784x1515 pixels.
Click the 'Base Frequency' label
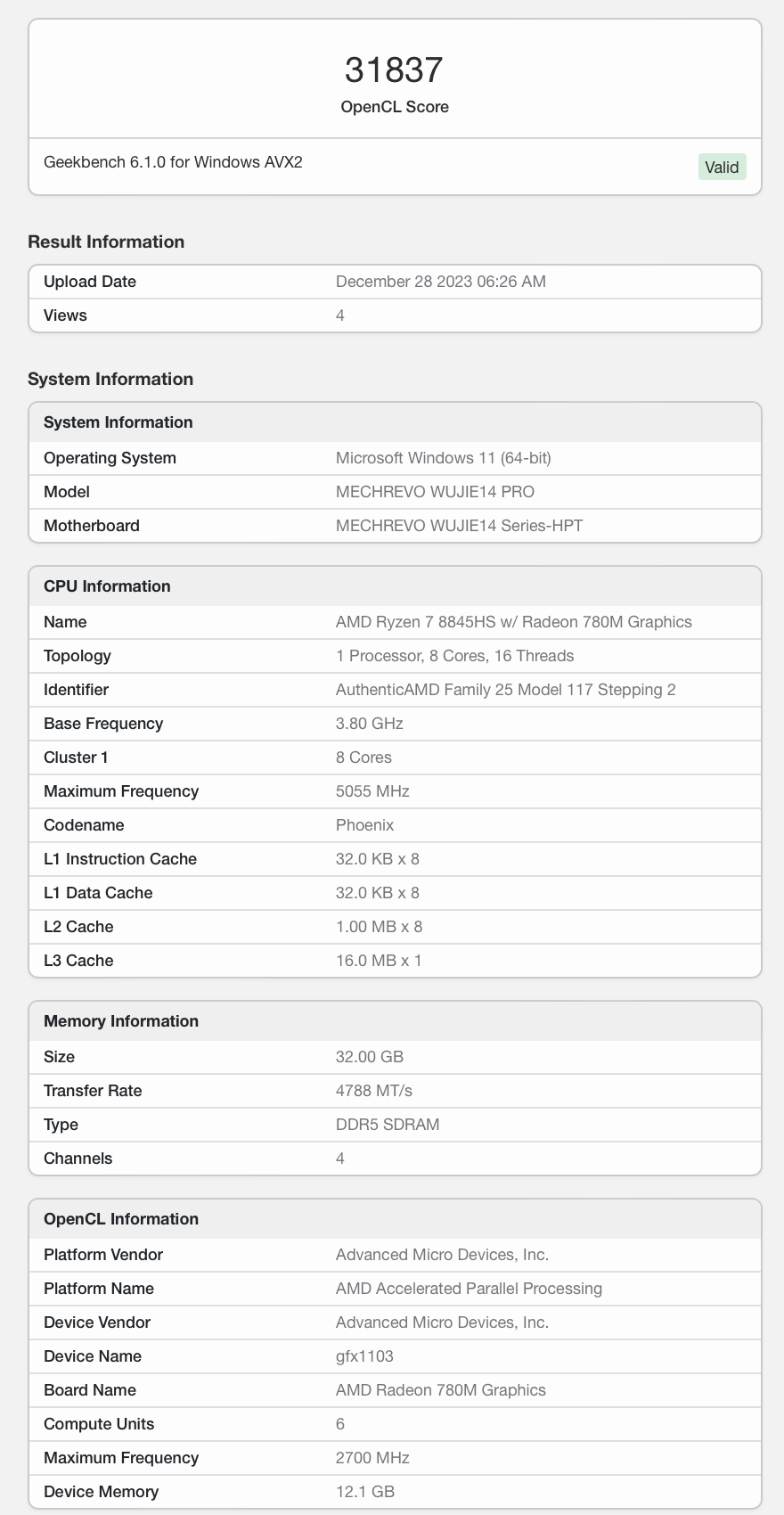pos(103,724)
